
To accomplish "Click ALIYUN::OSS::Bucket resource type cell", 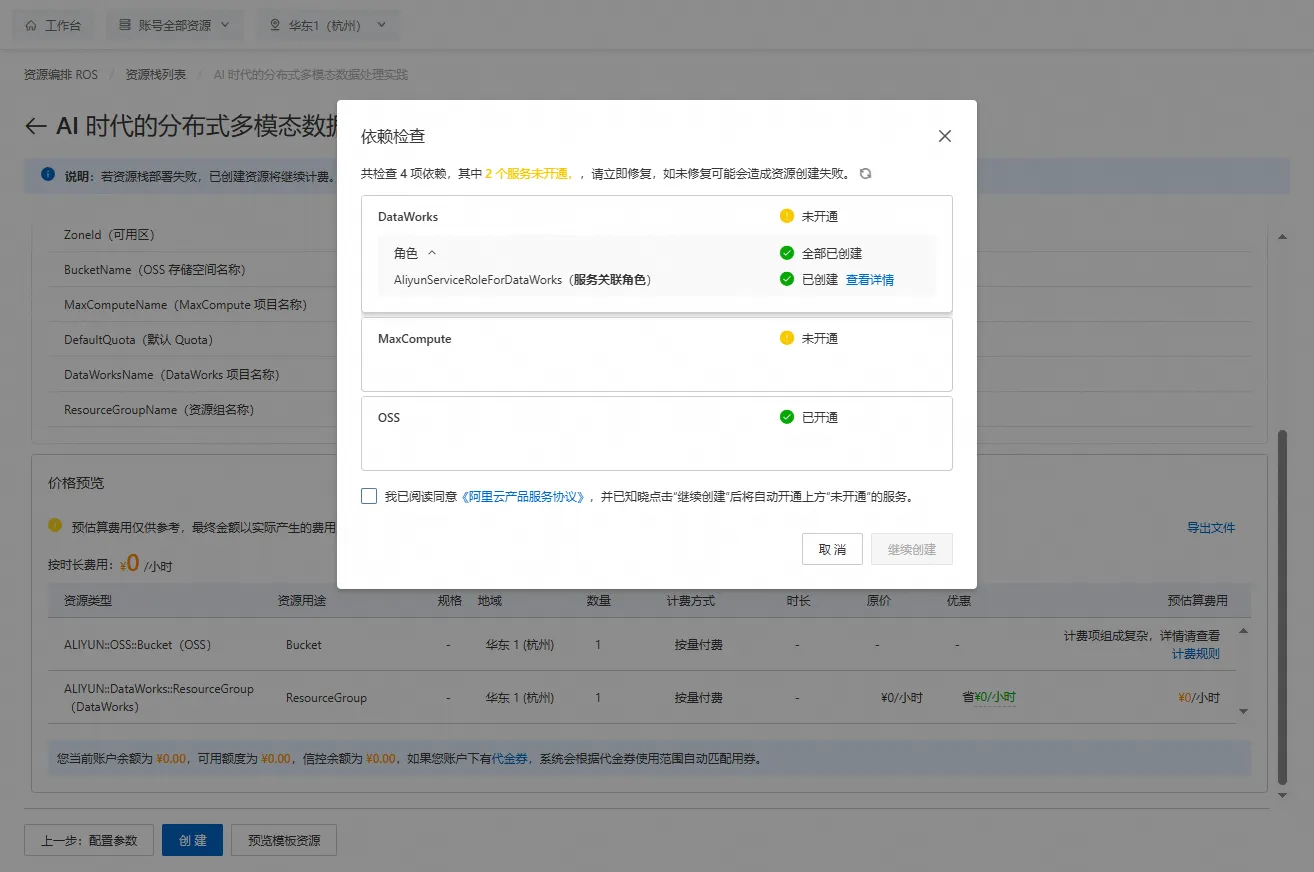I will [x=138, y=645].
